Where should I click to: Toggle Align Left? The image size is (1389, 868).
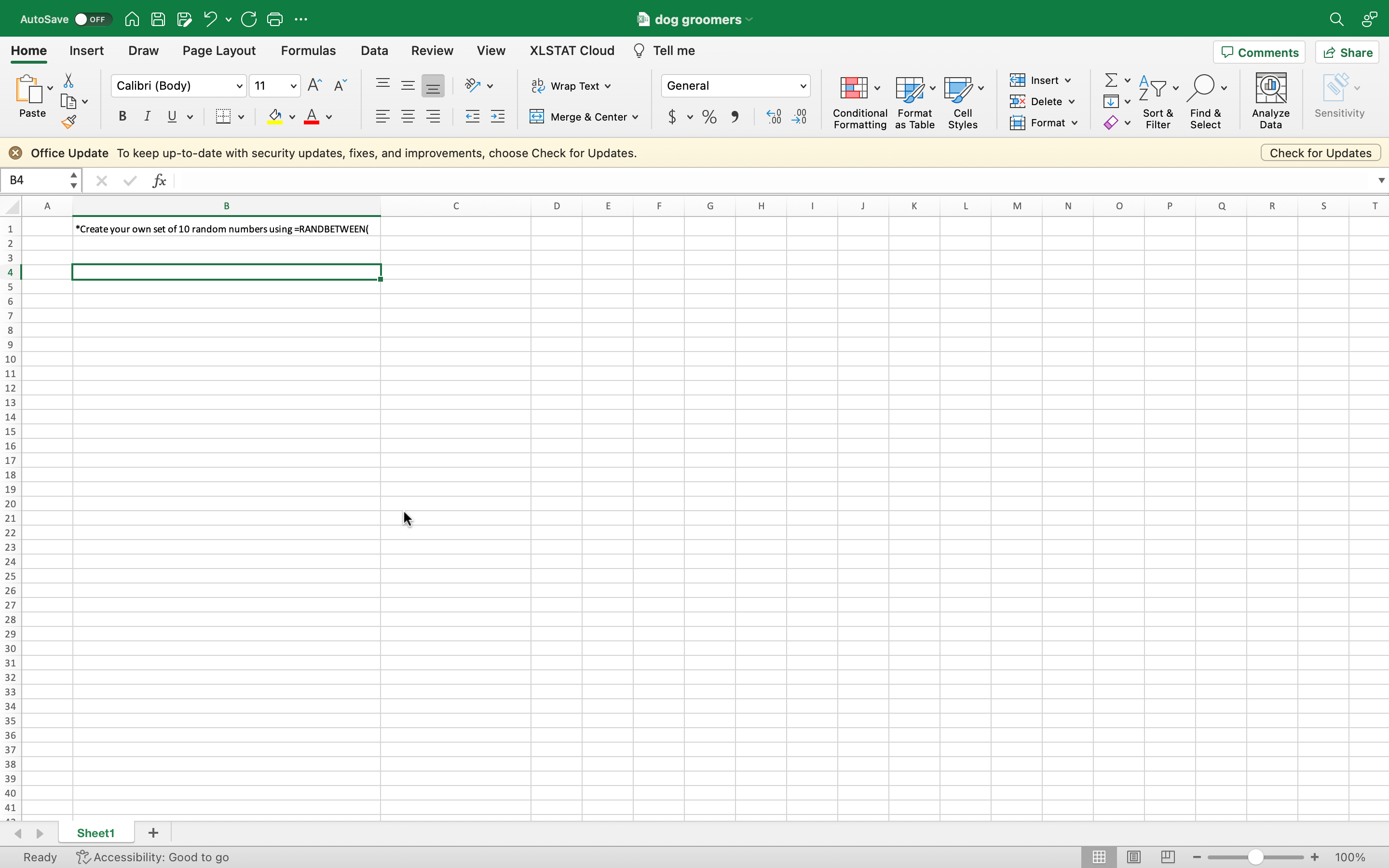tap(382, 117)
